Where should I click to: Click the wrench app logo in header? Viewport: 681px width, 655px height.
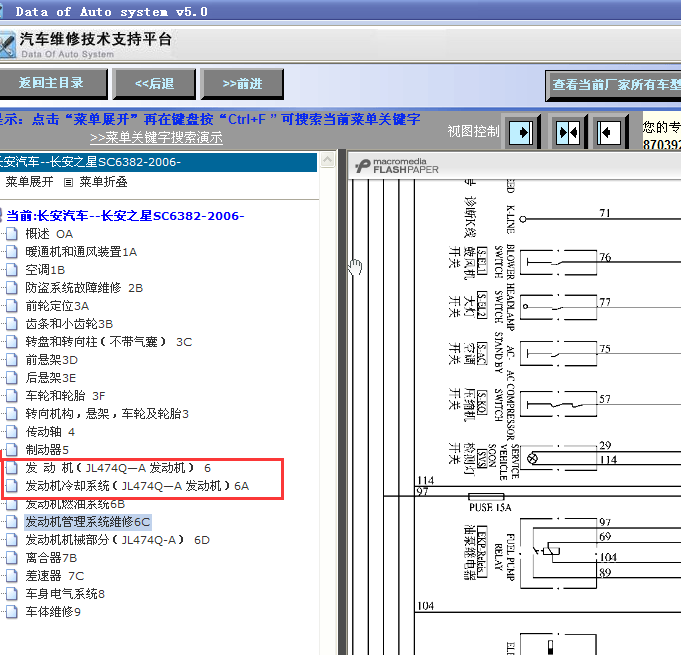7,45
